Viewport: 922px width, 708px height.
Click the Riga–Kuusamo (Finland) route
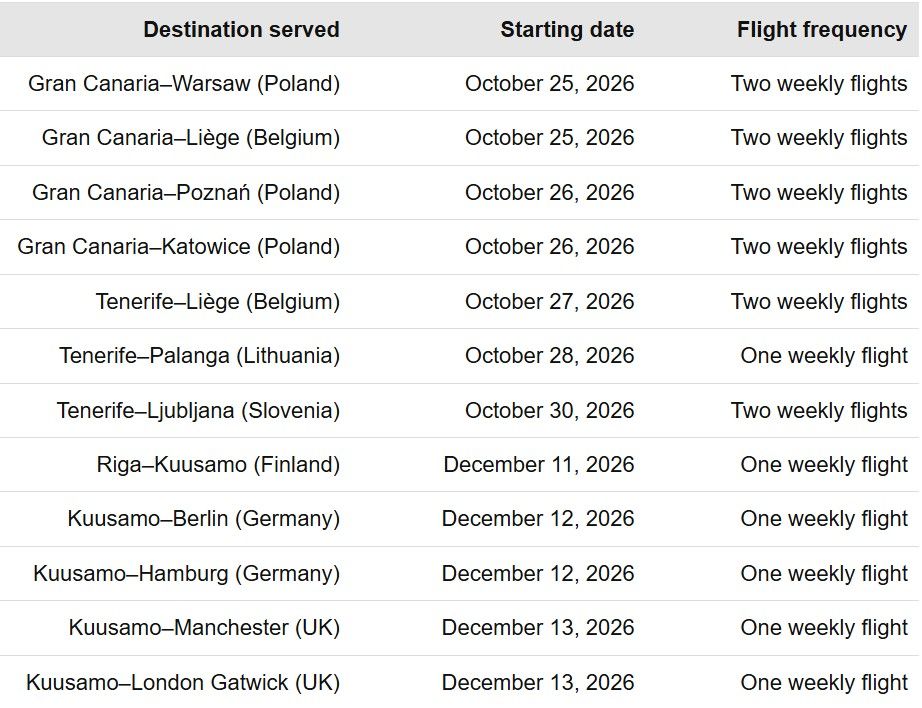[218, 465]
